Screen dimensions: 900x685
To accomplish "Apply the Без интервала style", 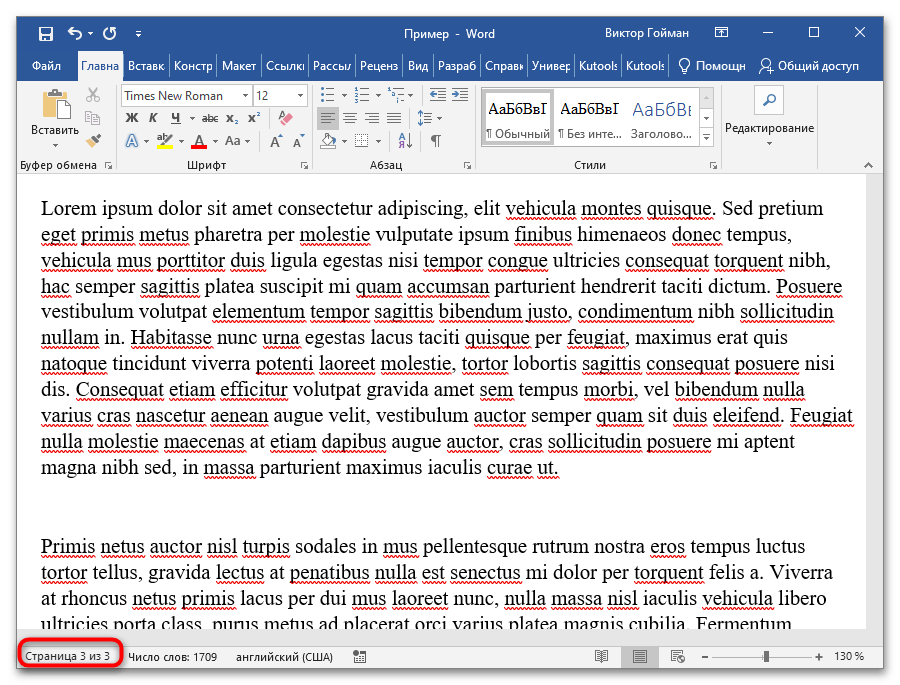I will [589, 117].
